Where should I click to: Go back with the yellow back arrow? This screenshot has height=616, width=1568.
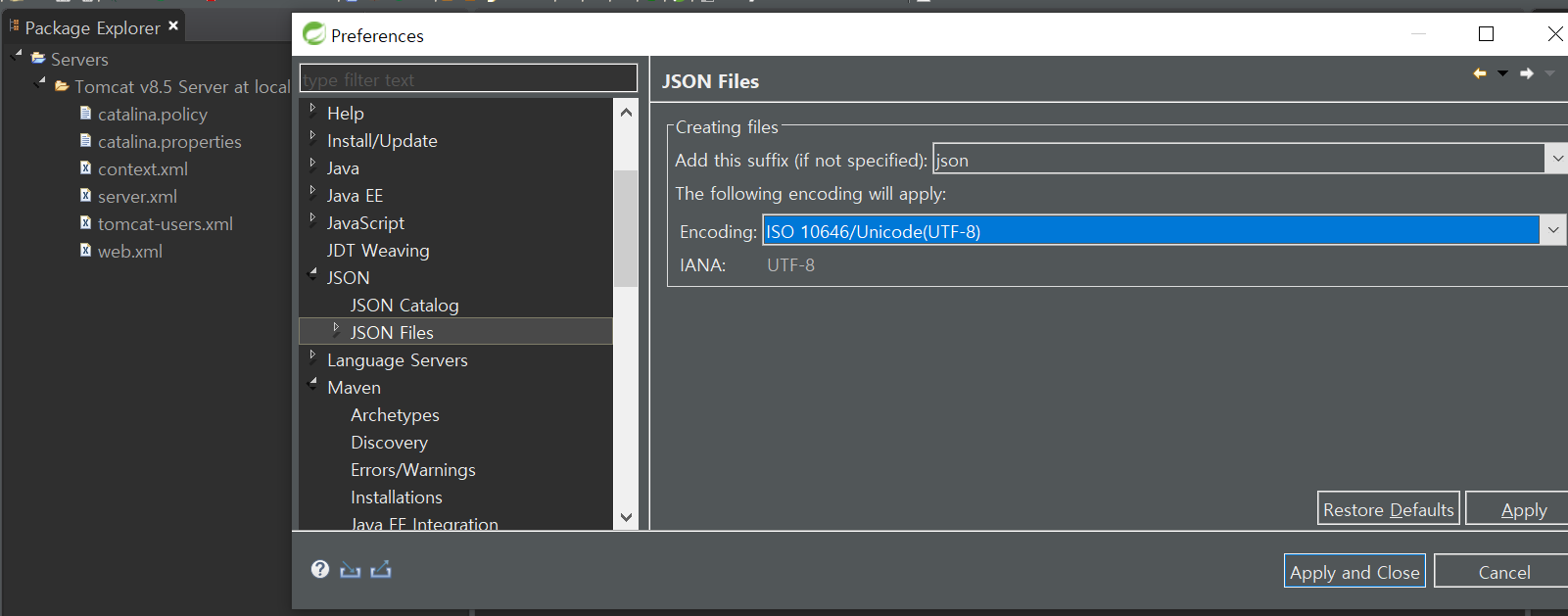1480,73
